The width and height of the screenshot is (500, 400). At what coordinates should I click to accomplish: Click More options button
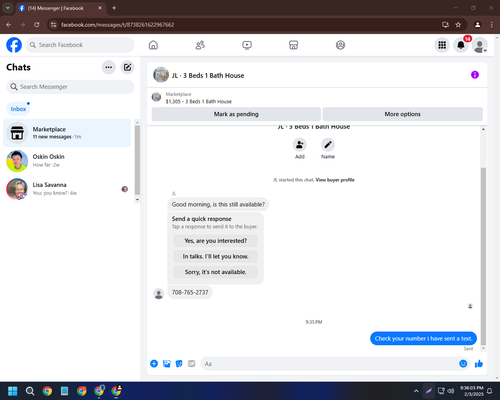click(x=402, y=114)
